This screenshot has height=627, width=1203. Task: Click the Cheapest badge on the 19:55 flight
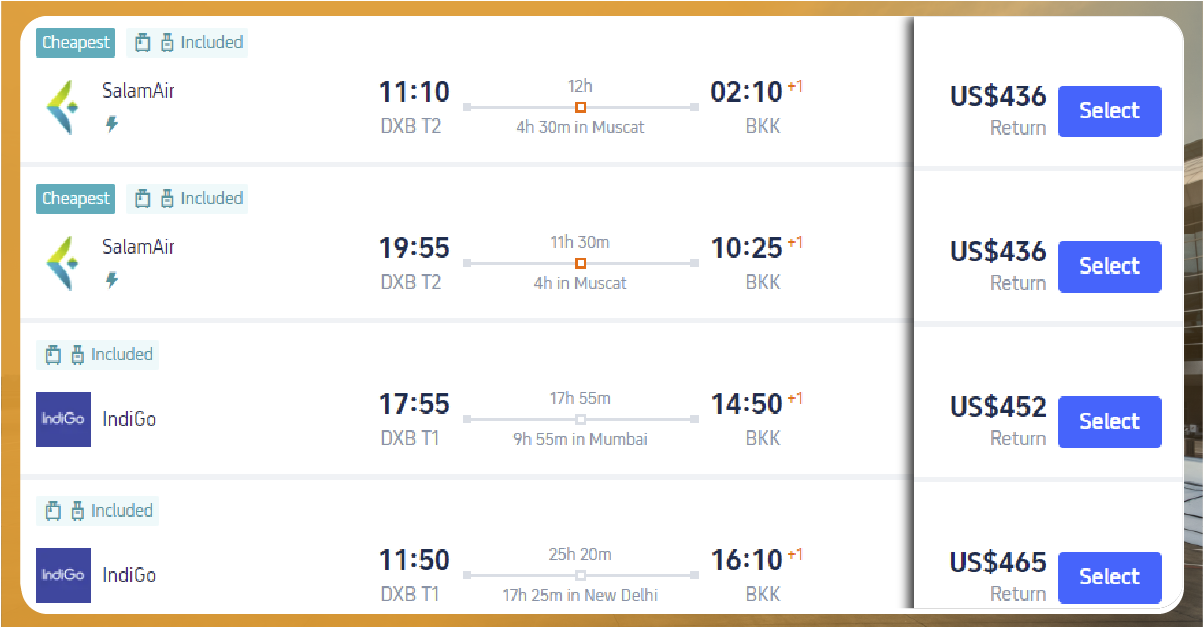[76, 198]
